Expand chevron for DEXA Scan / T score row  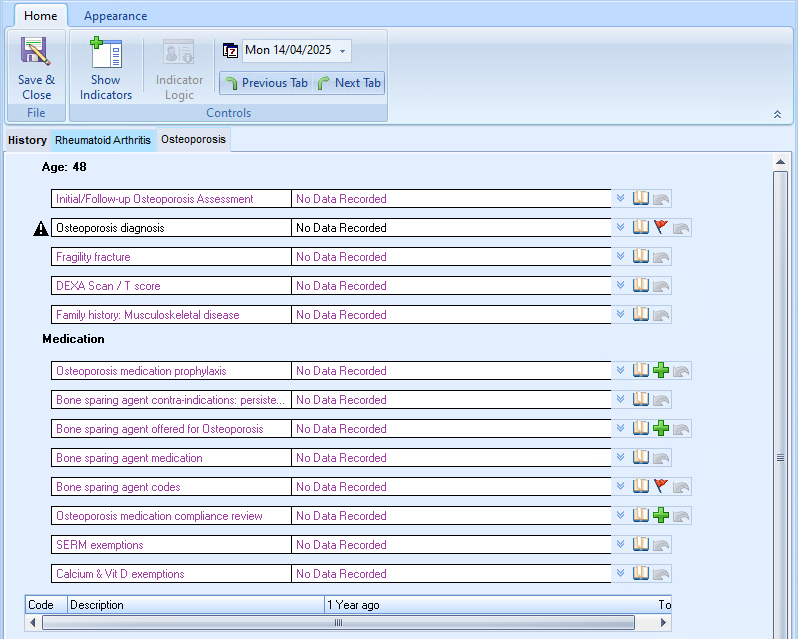click(620, 285)
